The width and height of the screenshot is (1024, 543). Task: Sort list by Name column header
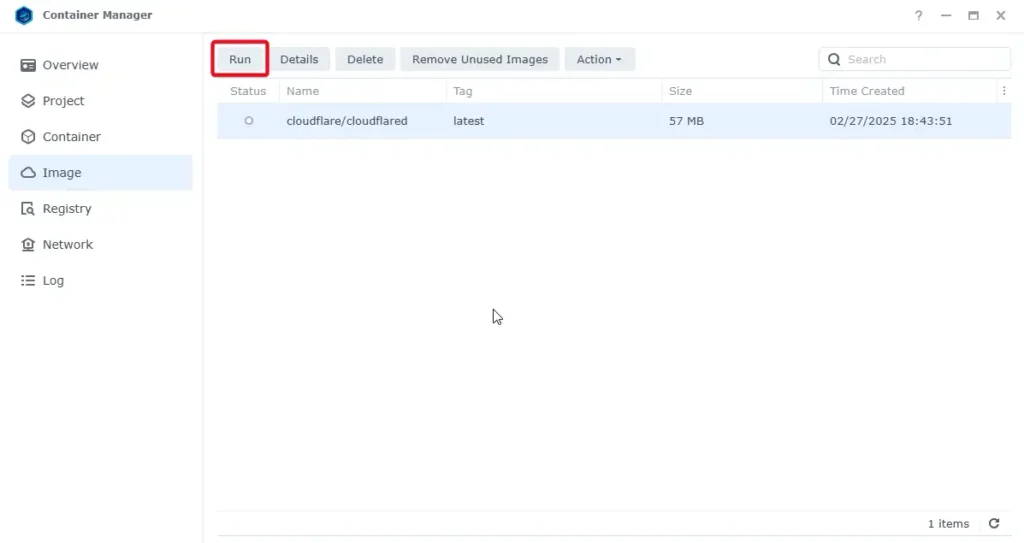303,91
